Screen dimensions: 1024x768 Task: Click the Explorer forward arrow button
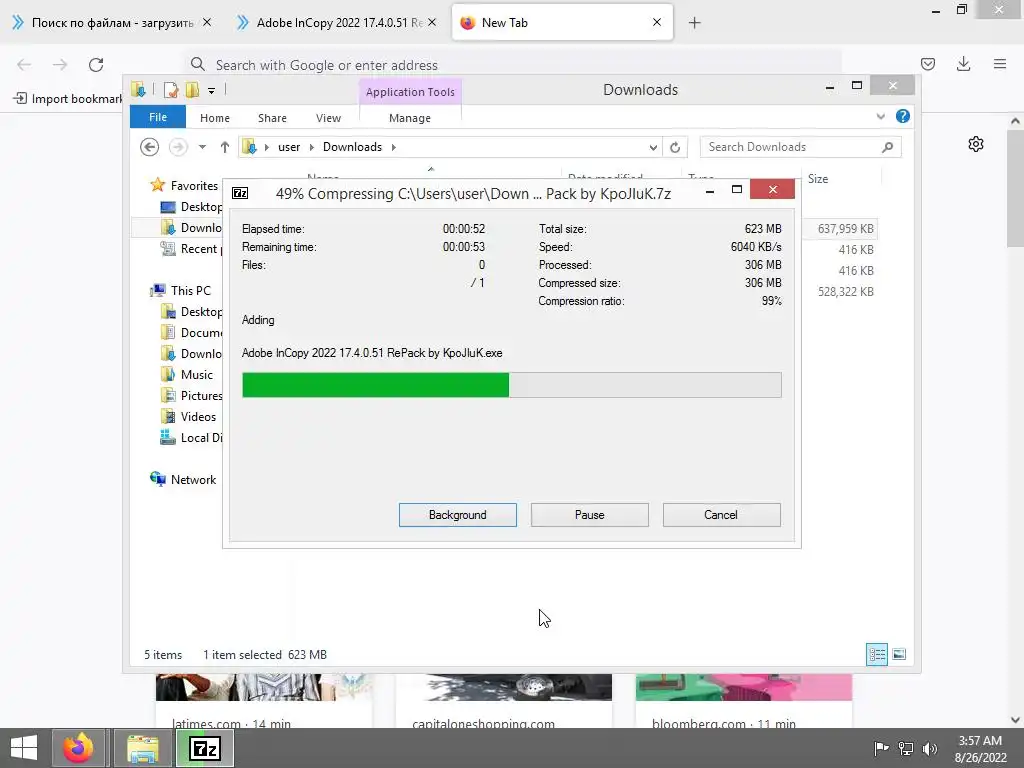[178, 147]
